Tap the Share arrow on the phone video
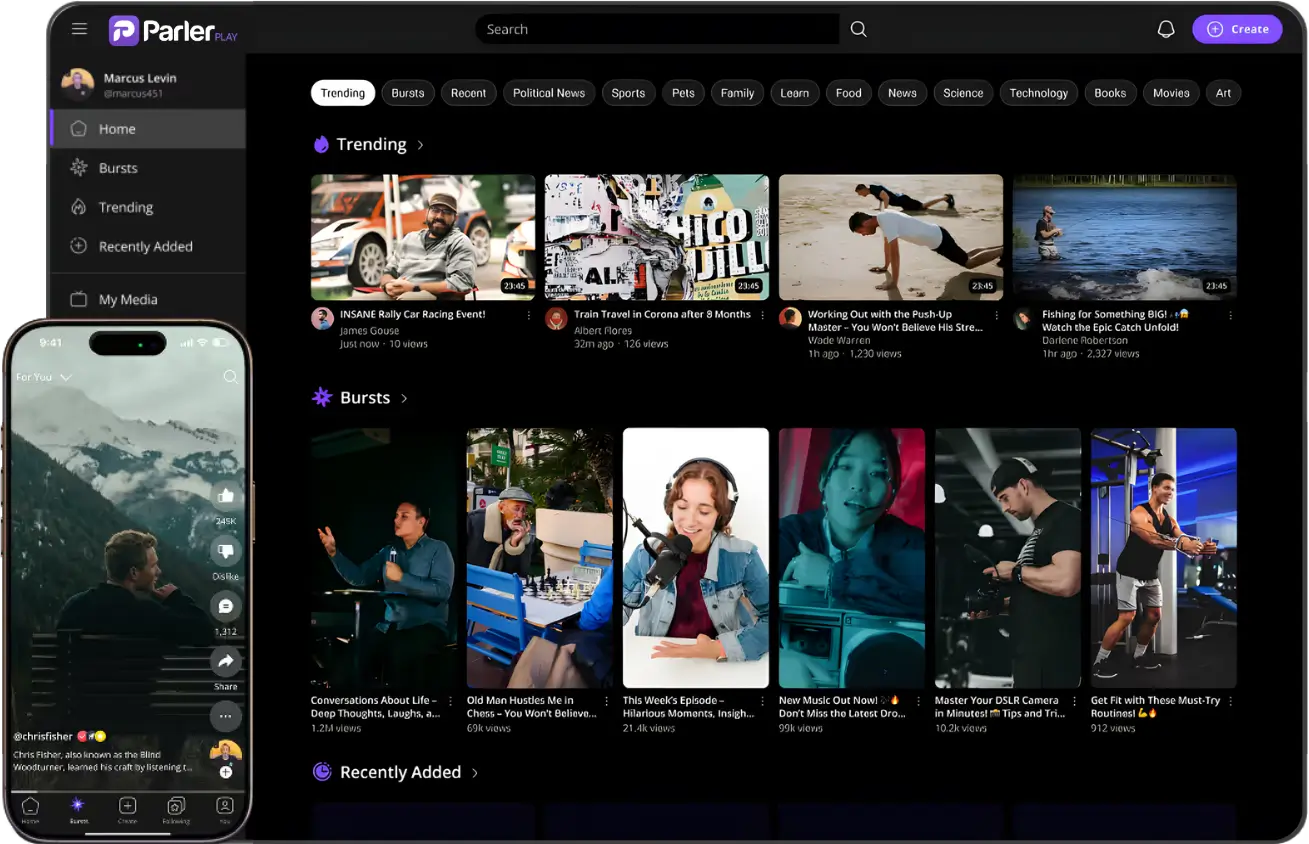Image resolution: width=1309 pixels, height=844 pixels. coord(225,660)
